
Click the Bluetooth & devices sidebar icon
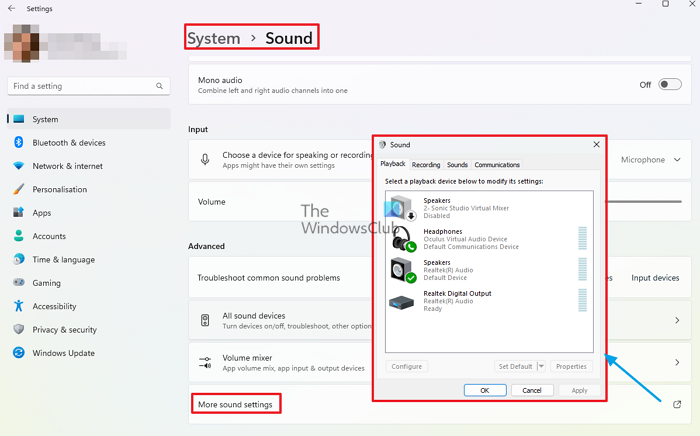tap(18, 143)
